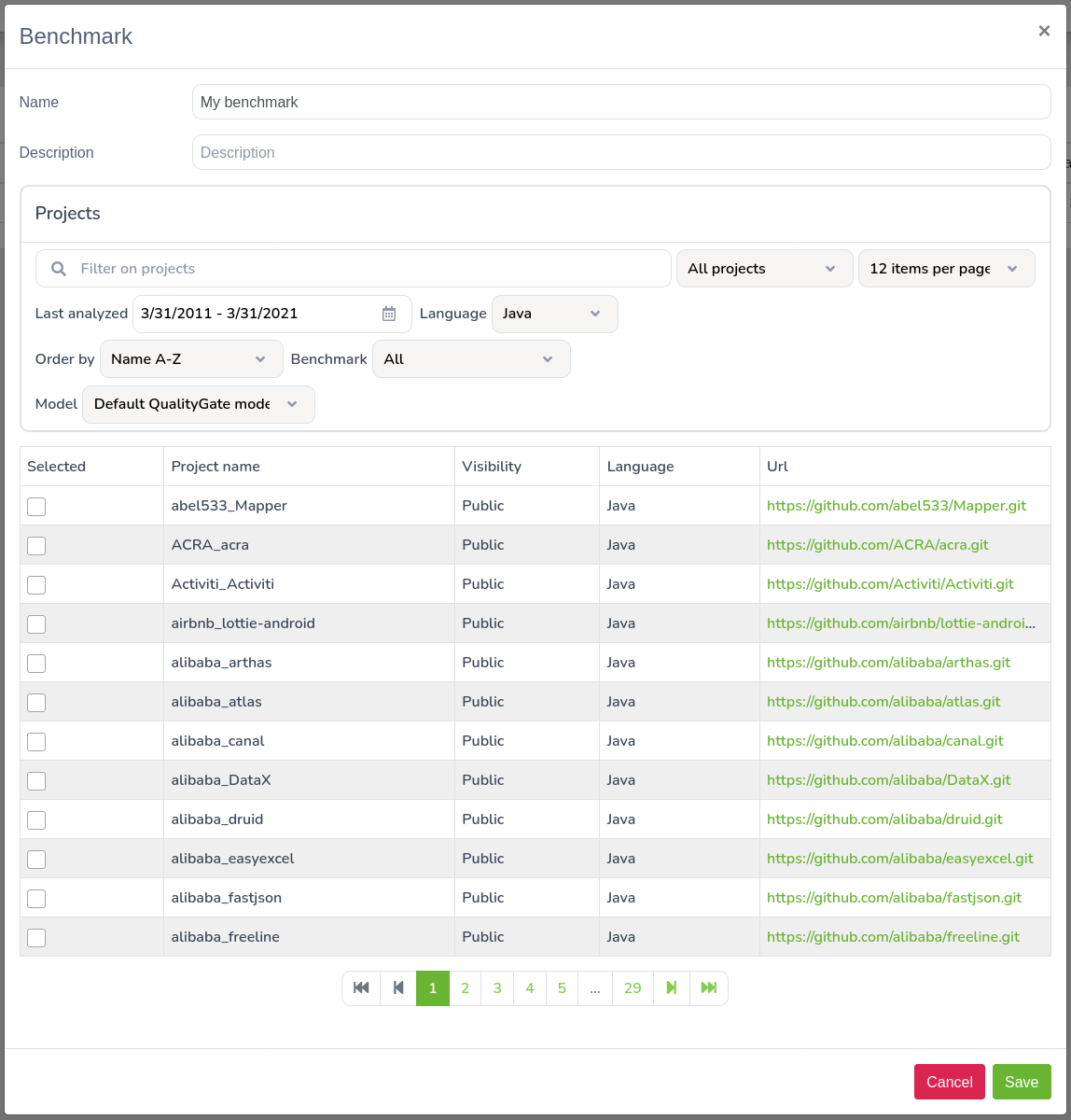Open the alibaba arthas.git link
The width and height of the screenshot is (1071, 1120).
coord(889,663)
